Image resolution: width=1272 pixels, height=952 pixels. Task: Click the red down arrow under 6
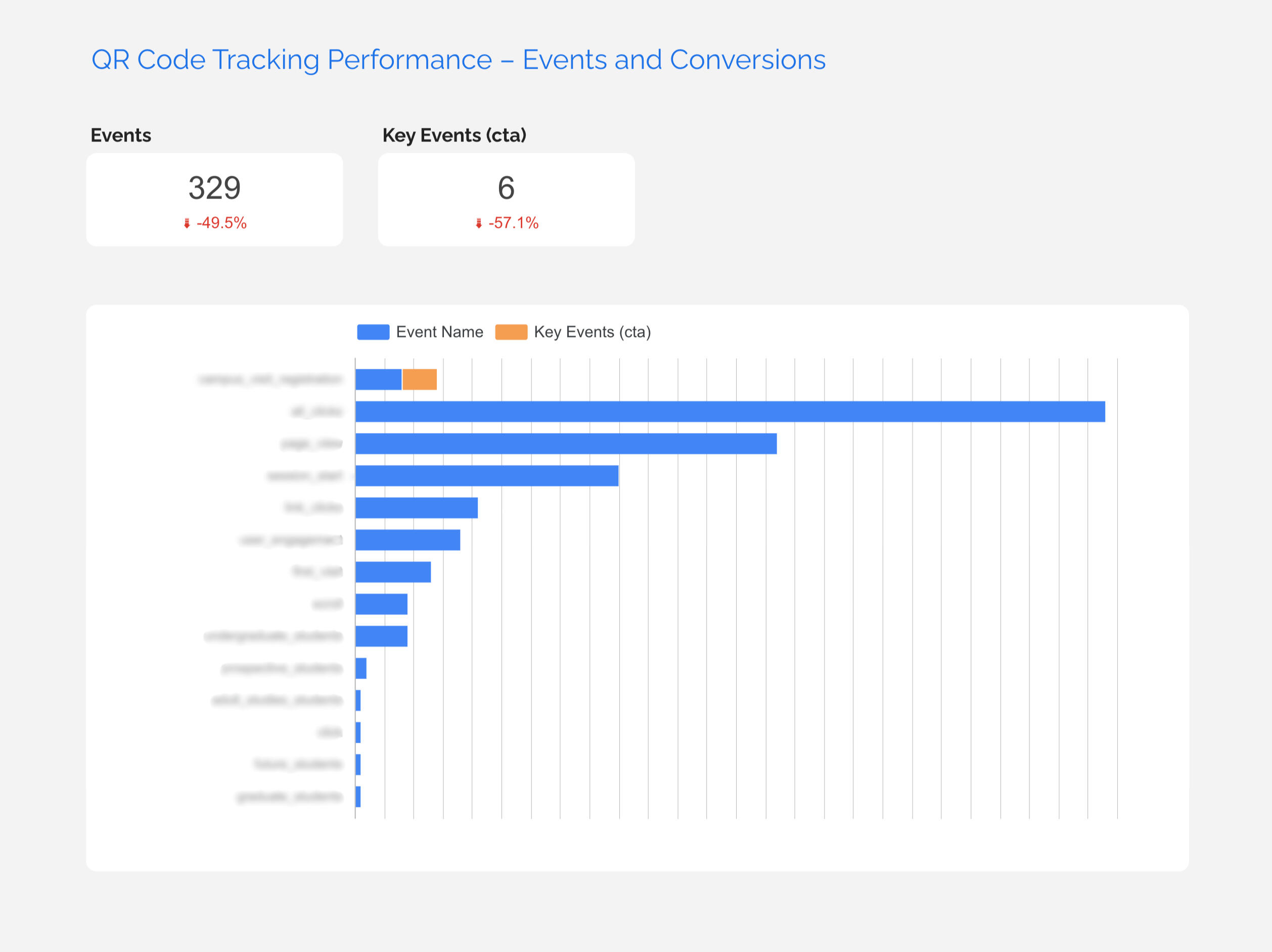(x=478, y=224)
